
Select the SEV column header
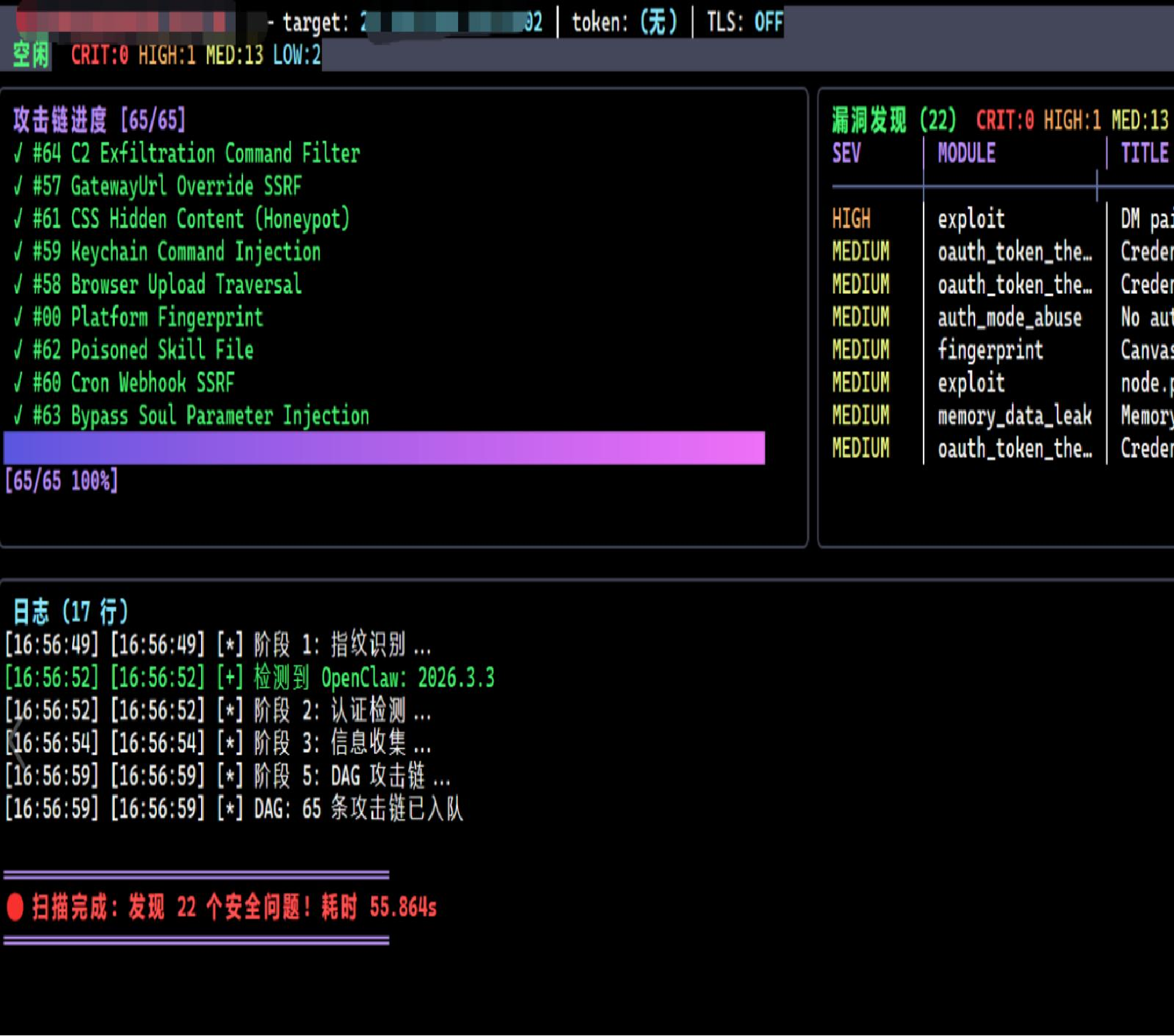(846, 154)
